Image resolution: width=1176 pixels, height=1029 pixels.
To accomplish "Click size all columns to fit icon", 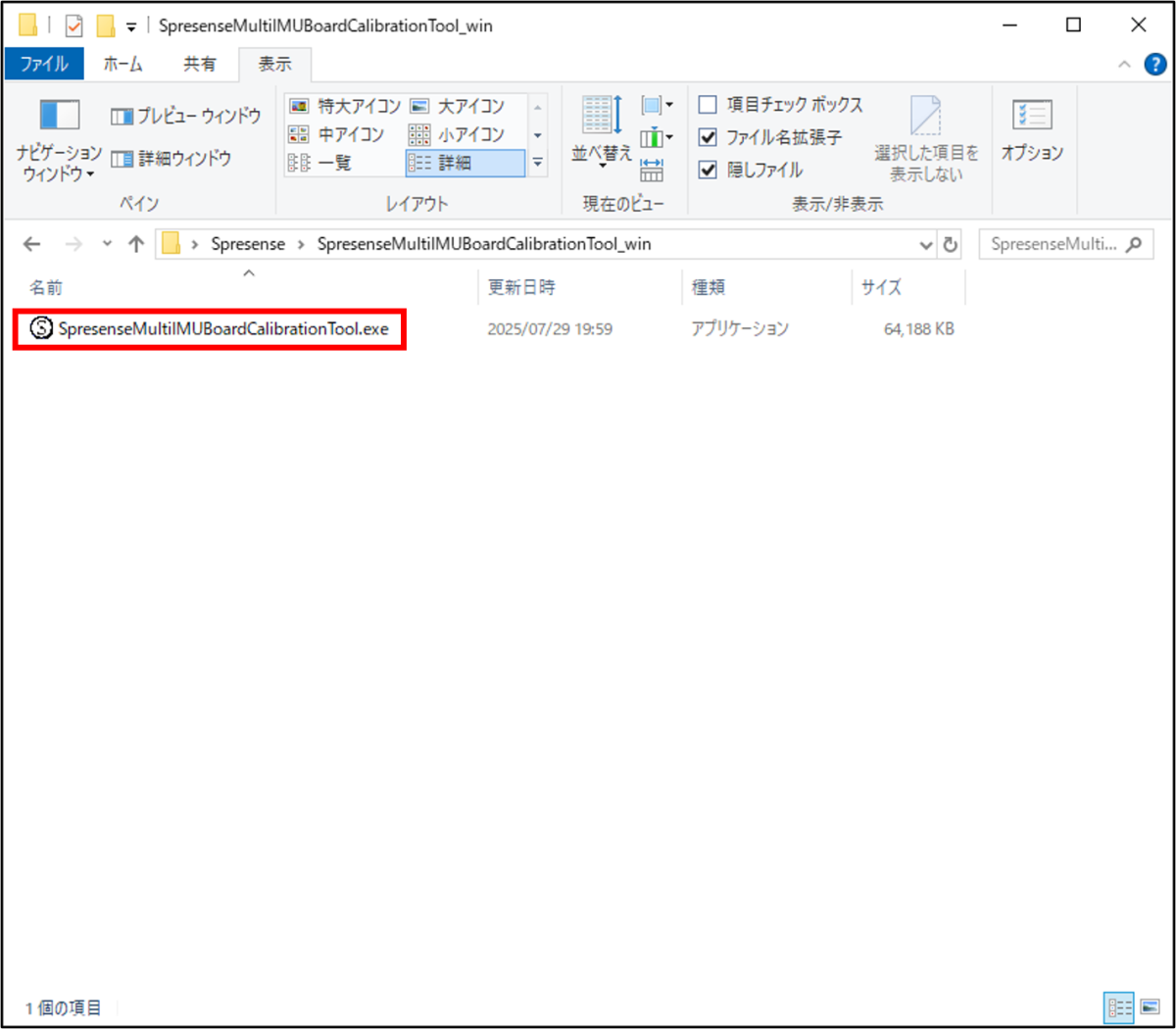I will 652,171.
